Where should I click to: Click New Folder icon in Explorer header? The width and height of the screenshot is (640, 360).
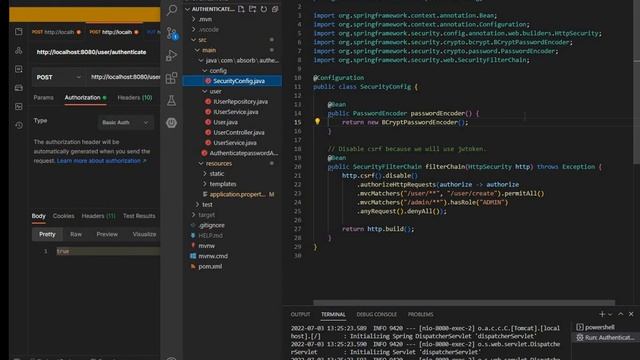253,9
